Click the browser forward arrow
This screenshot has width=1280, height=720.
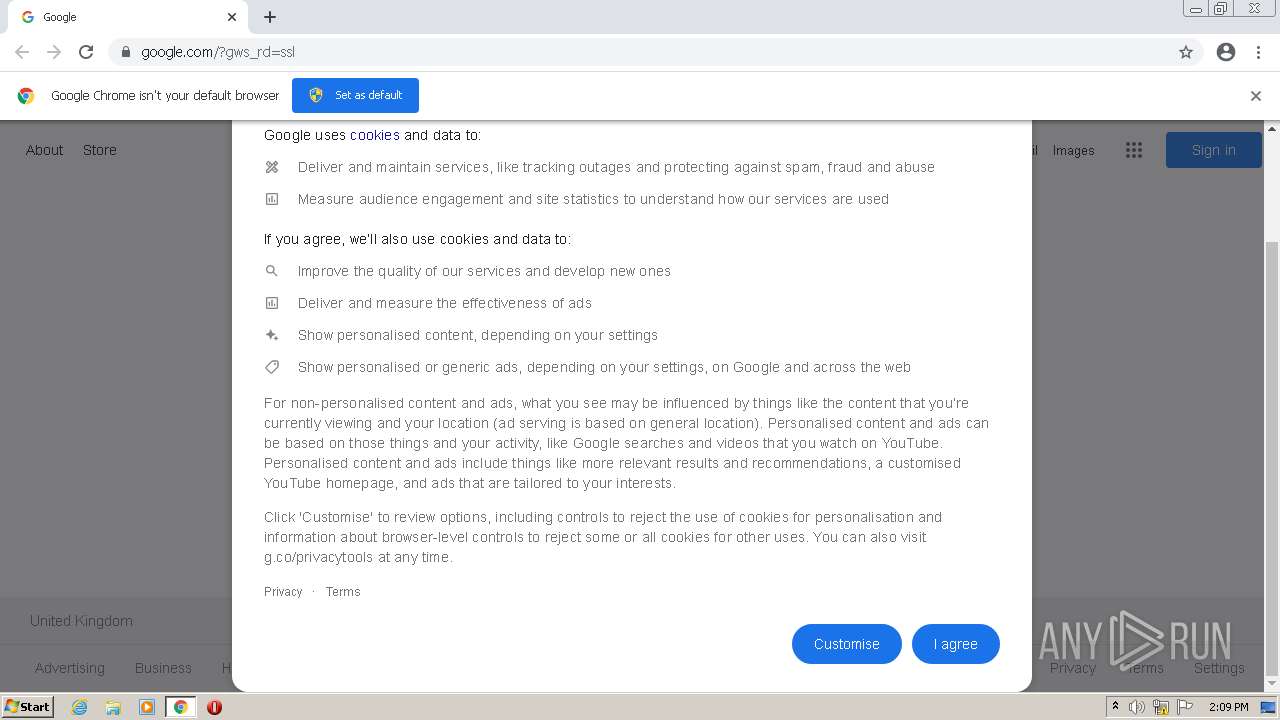coord(54,52)
